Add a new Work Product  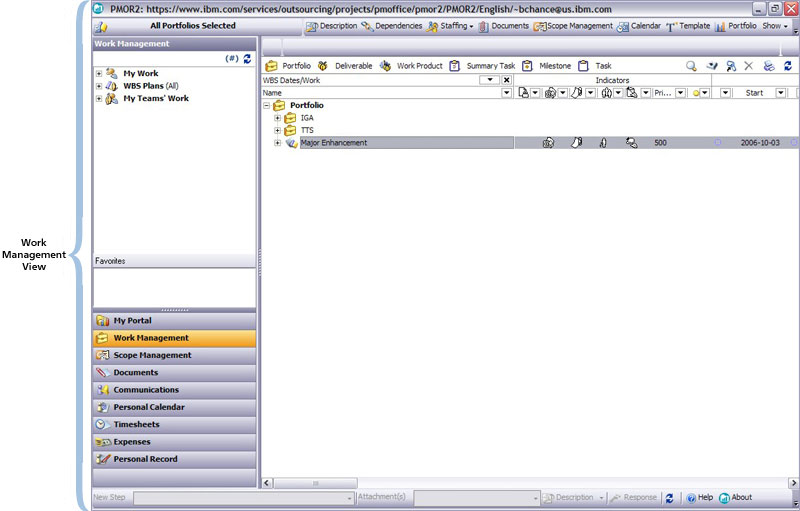[411, 66]
